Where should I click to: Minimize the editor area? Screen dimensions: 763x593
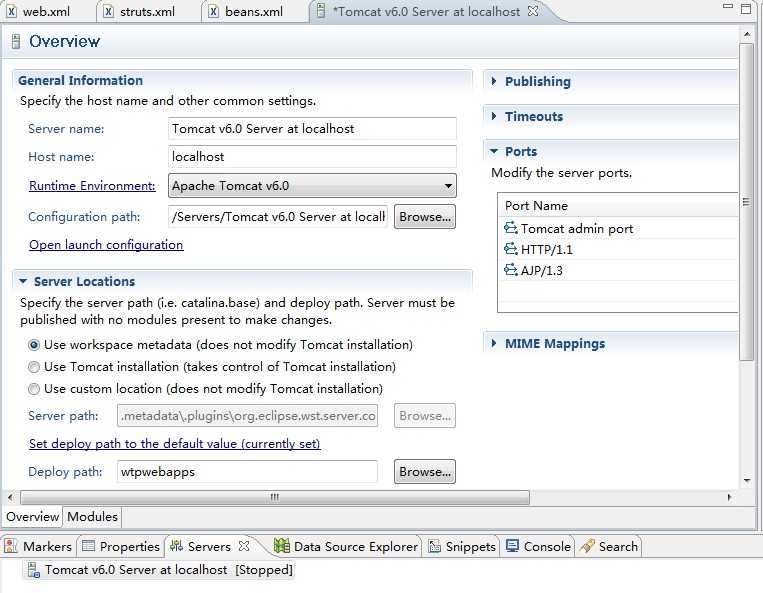(728, 6)
